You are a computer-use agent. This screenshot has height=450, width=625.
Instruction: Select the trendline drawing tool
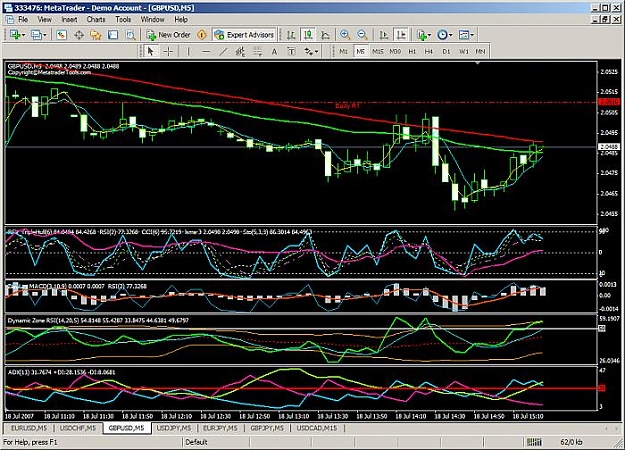223,51
